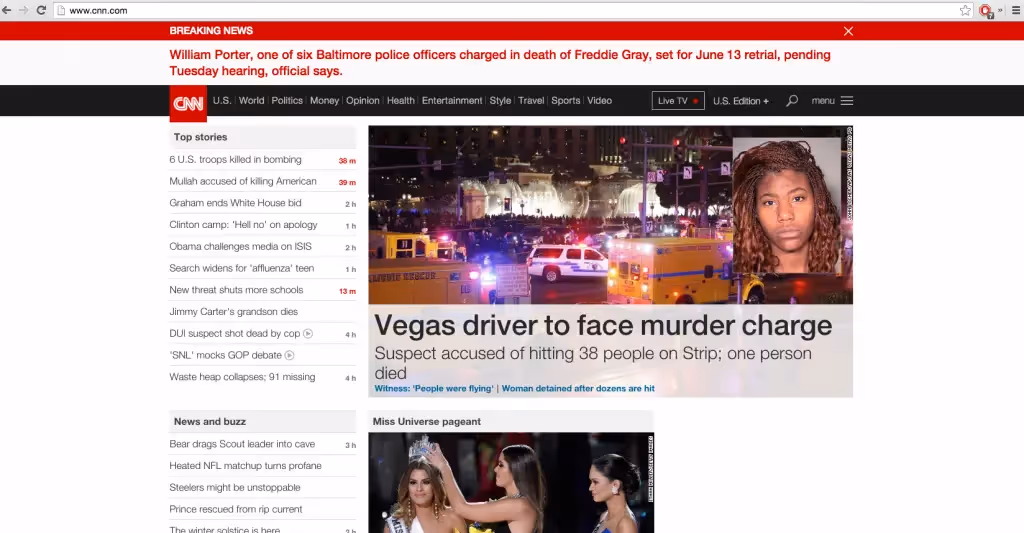Open U.S. navigation section
This screenshot has width=1024, height=533.
tap(221, 101)
